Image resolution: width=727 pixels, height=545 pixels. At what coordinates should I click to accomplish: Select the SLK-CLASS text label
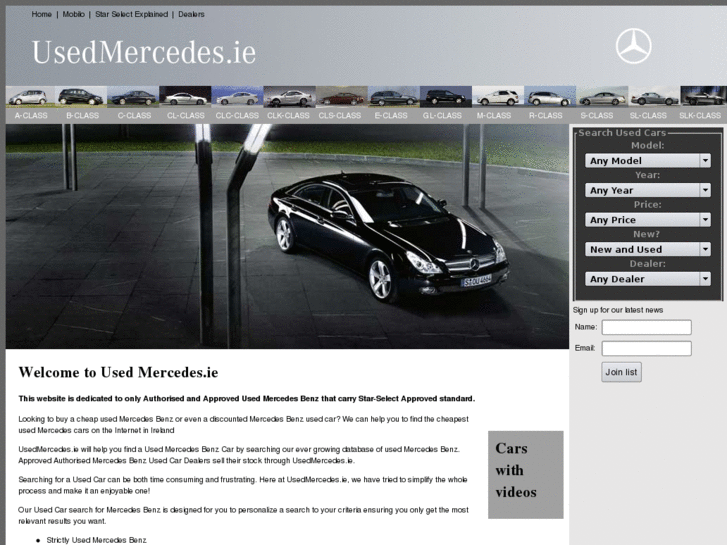pos(700,115)
